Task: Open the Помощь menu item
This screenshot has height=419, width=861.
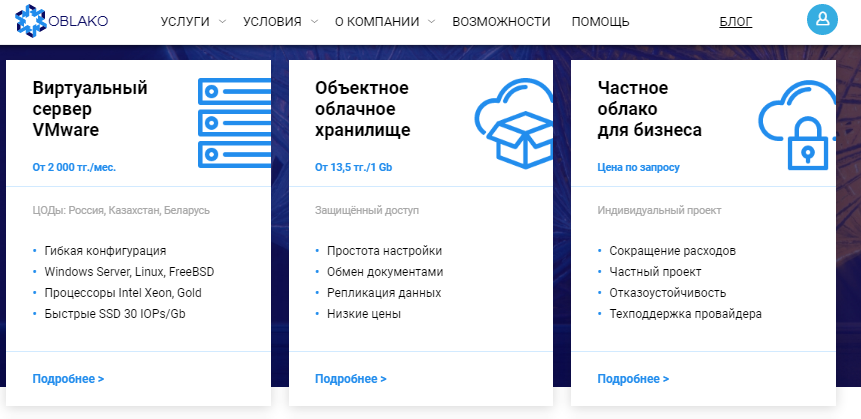Action: tap(601, 22)
